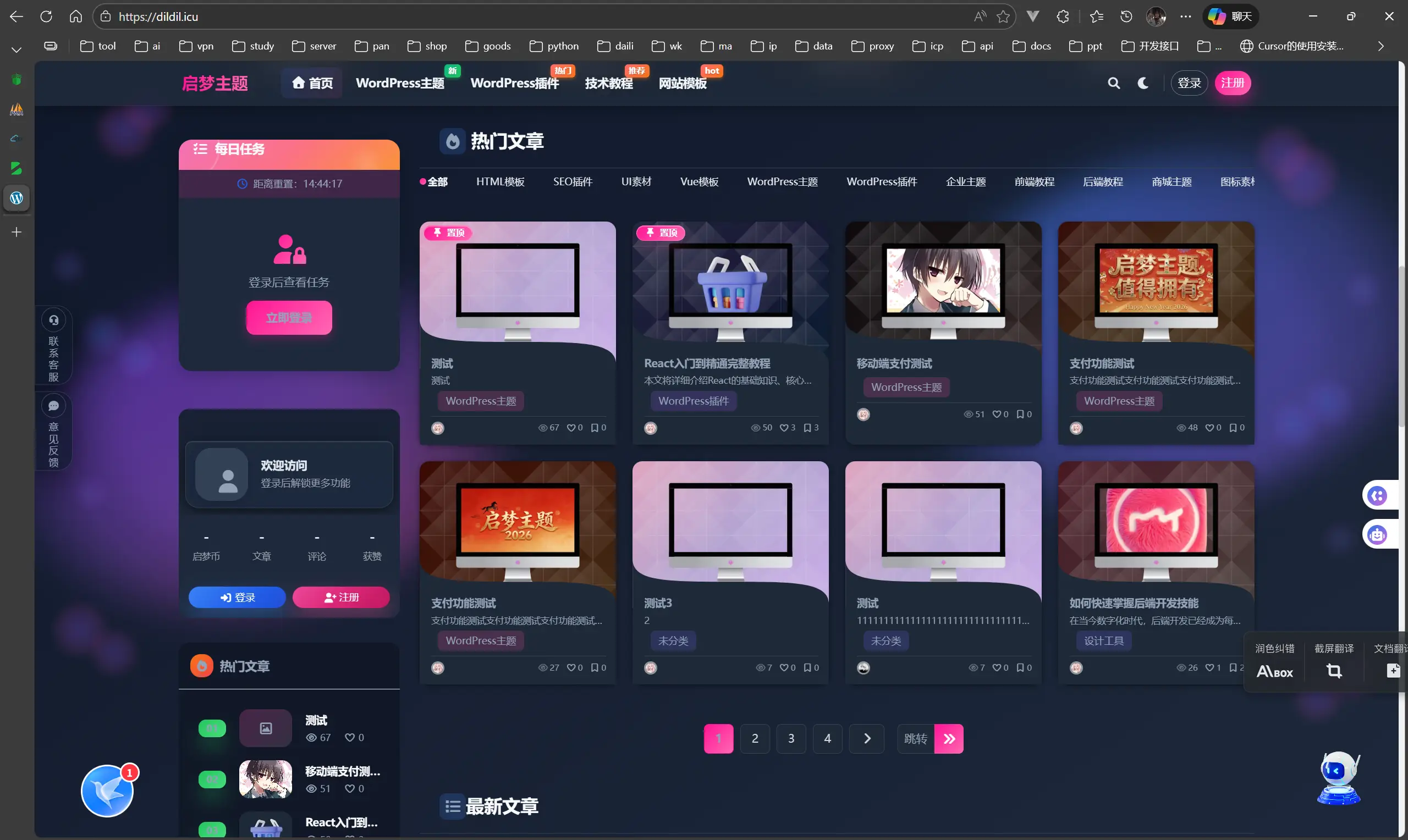Viewport: 1408px width, 840px height.
Task: Expand vertical tabs chevron at top-left
Action: pos(16,50)
